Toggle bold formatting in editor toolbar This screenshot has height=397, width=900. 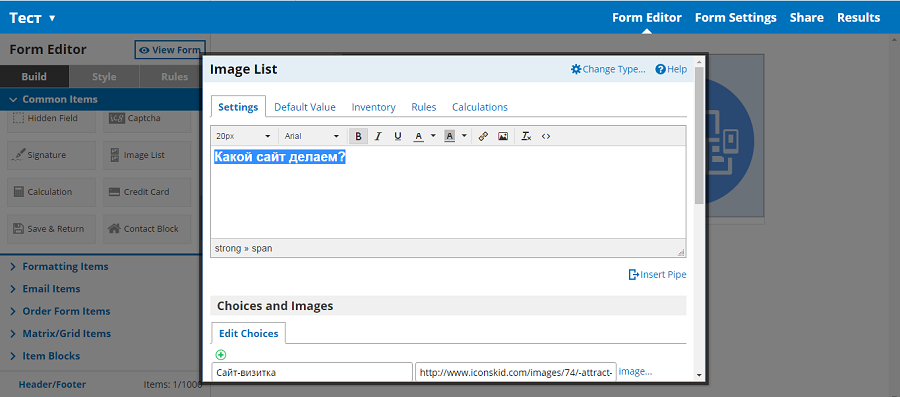(x=359, y=136)
